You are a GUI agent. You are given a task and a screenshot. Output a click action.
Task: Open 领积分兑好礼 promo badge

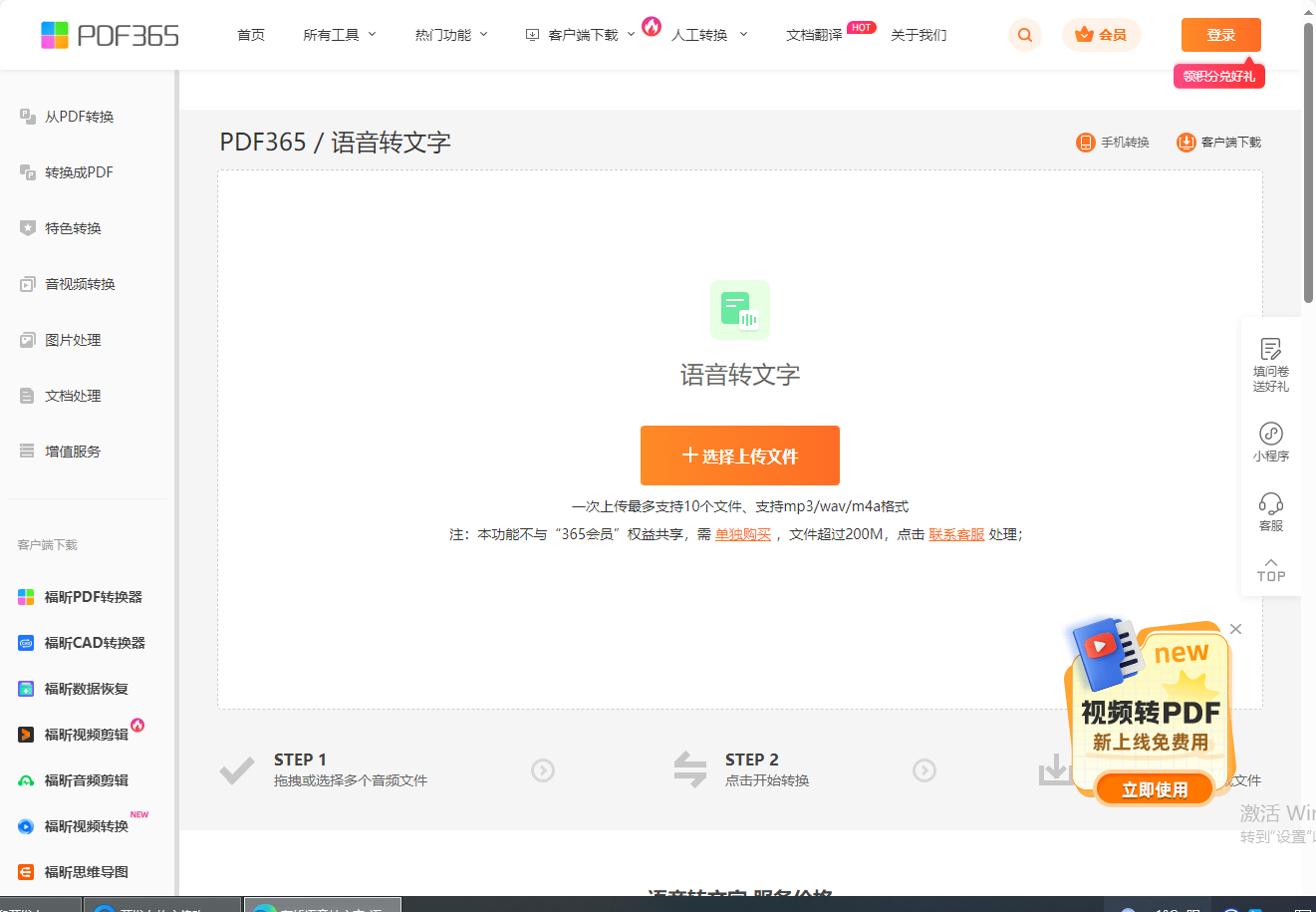[1218, 76]
